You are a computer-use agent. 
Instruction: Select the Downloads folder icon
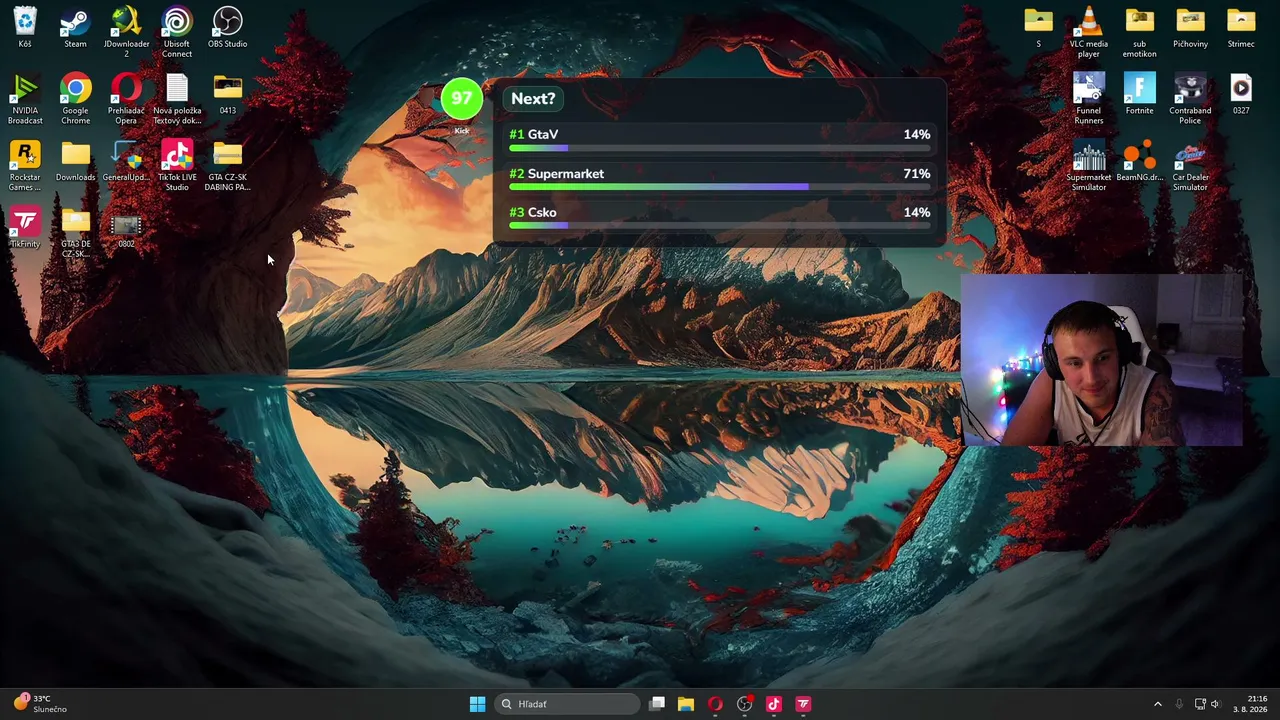point(75,162)
